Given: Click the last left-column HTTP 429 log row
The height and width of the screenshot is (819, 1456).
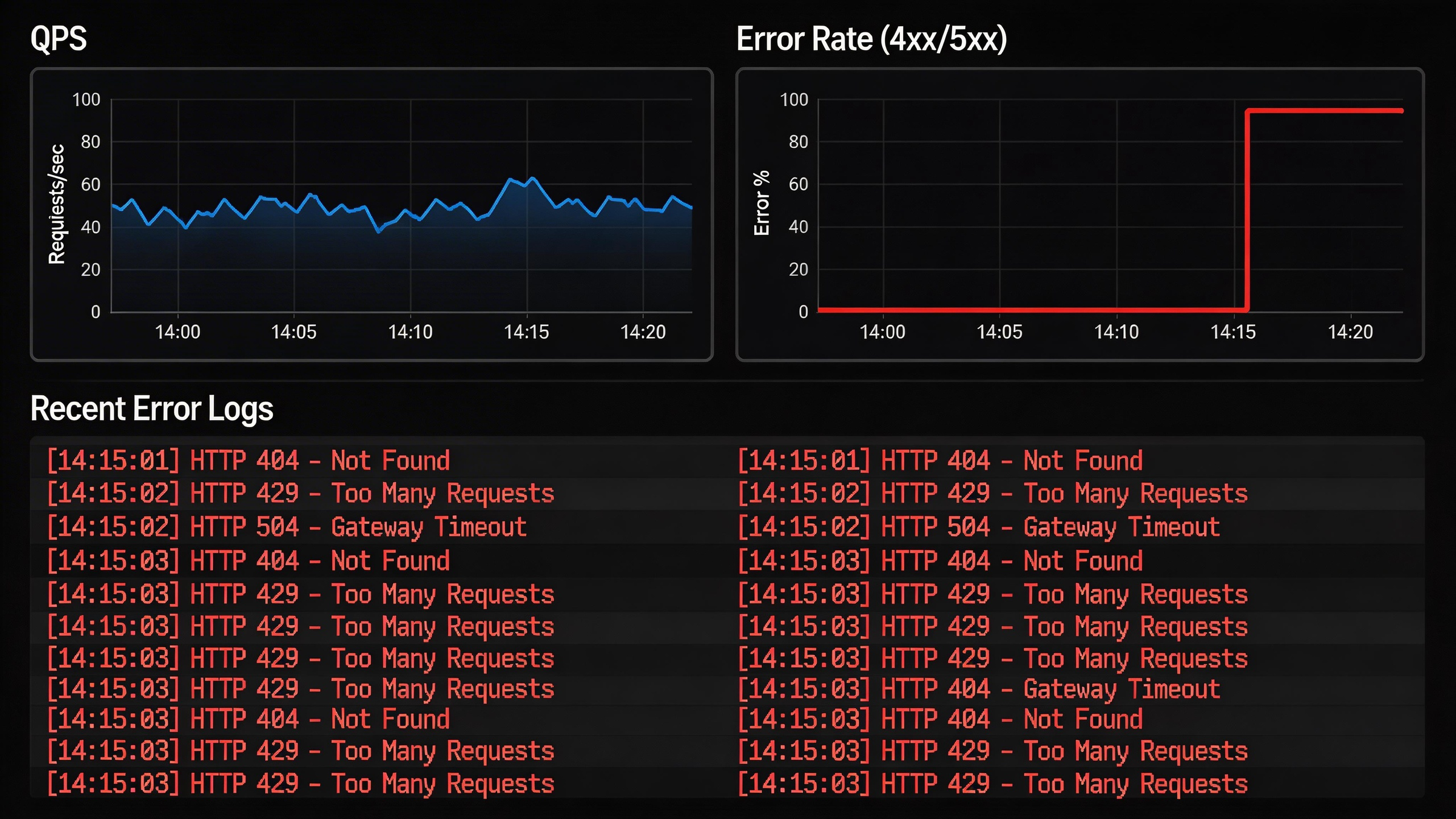Looking at the screenshot, I should coord(300,783).
